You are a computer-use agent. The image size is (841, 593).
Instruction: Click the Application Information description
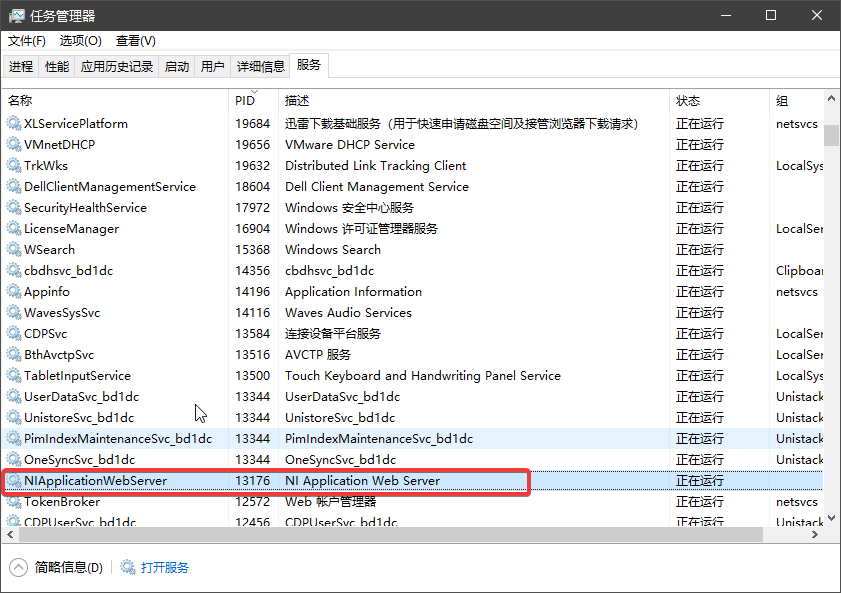pyautogui.click(x=353, y=292)
